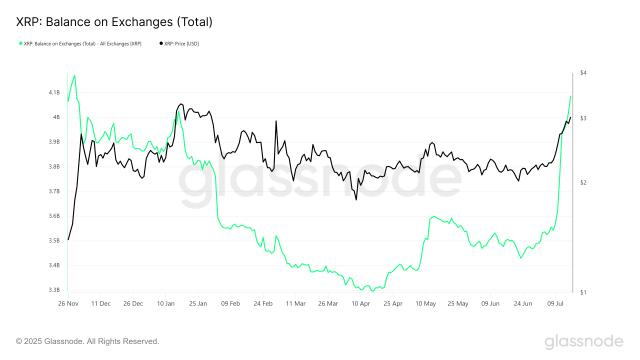This screenshot has width=640, height=360.
Task: Click the $4 price axis label
Action: point(583,73)
